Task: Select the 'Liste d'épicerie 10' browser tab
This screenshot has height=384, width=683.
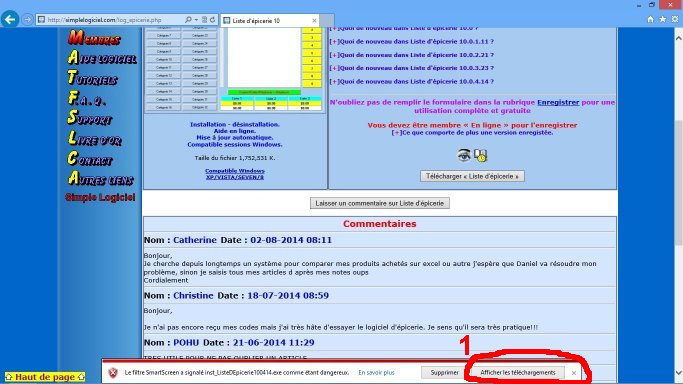Action: 270,20
